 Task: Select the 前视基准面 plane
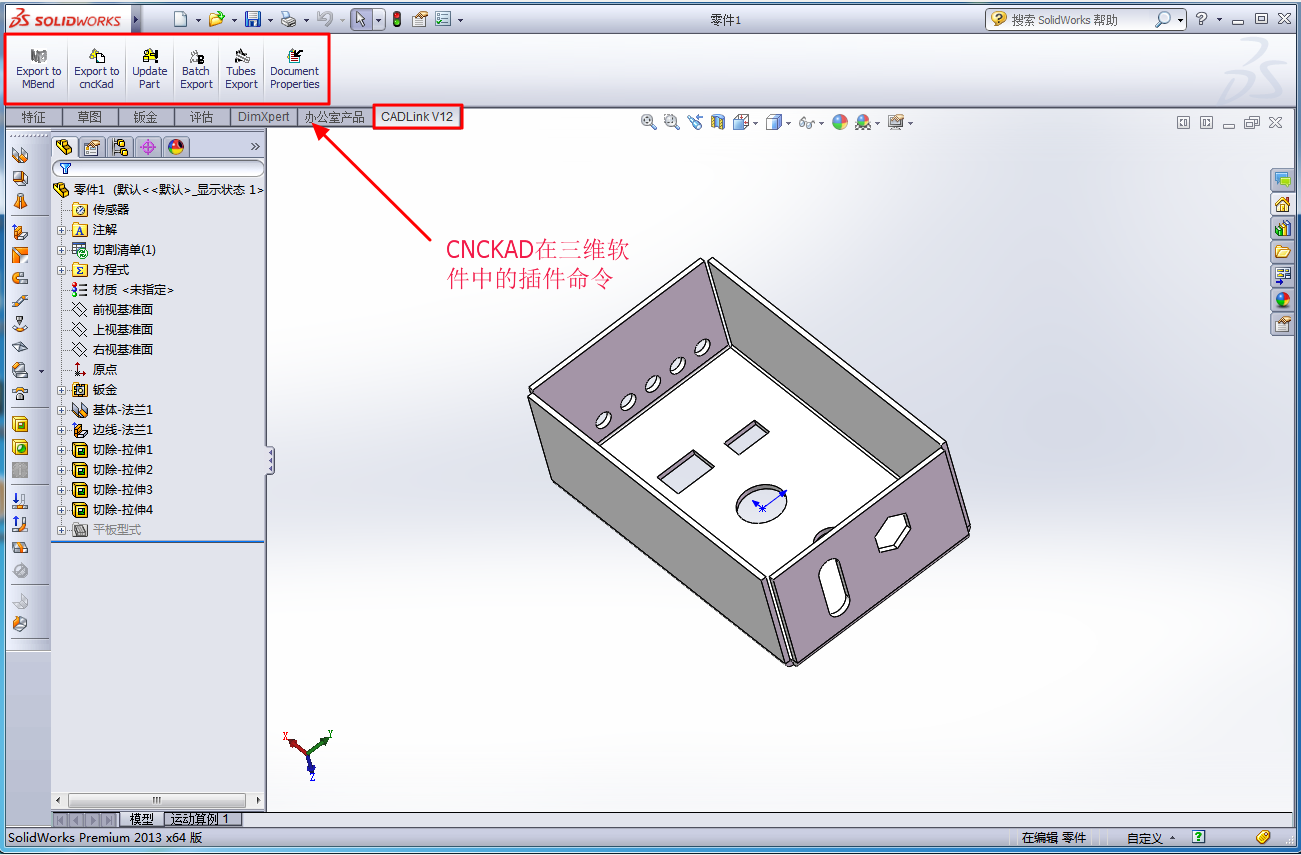coord(122,310)
